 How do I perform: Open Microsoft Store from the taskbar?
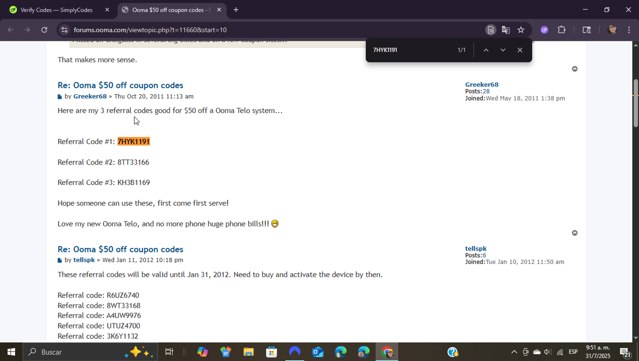click(x=271, y=352)
